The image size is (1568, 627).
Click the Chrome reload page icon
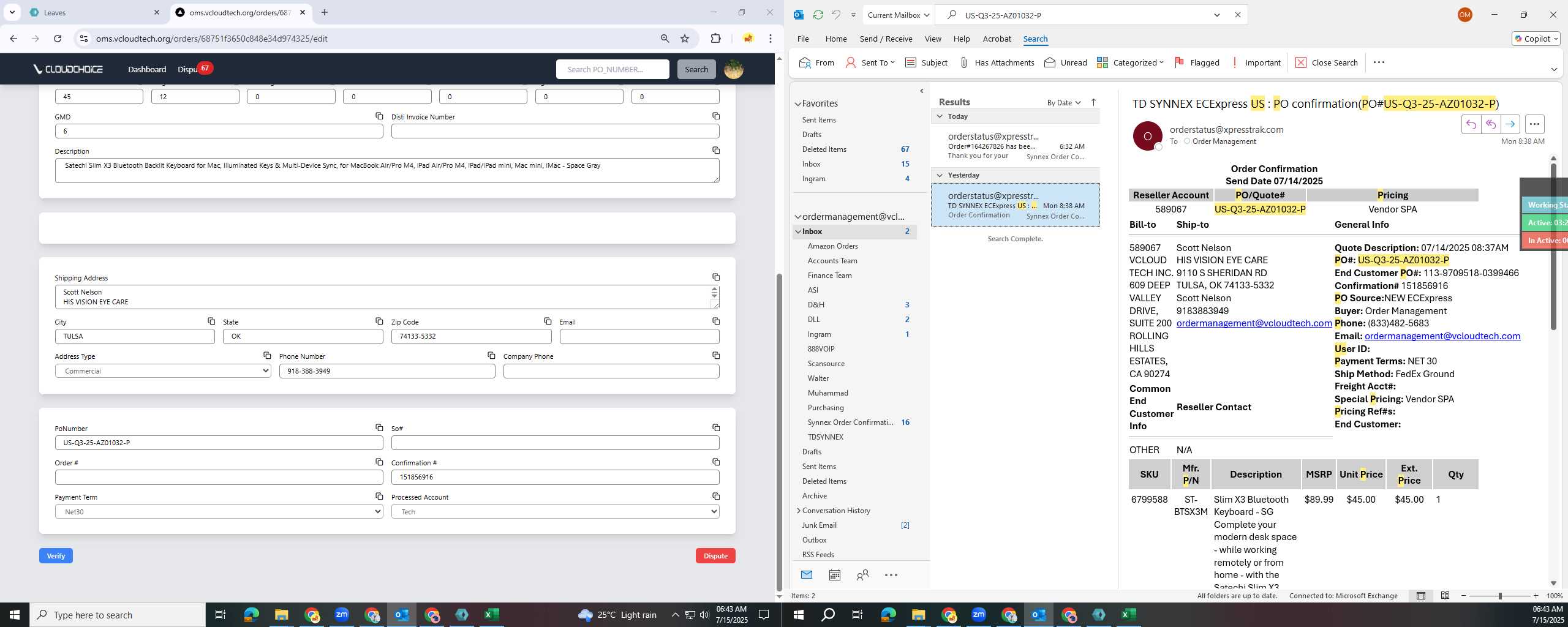click(x=58, y=39)
